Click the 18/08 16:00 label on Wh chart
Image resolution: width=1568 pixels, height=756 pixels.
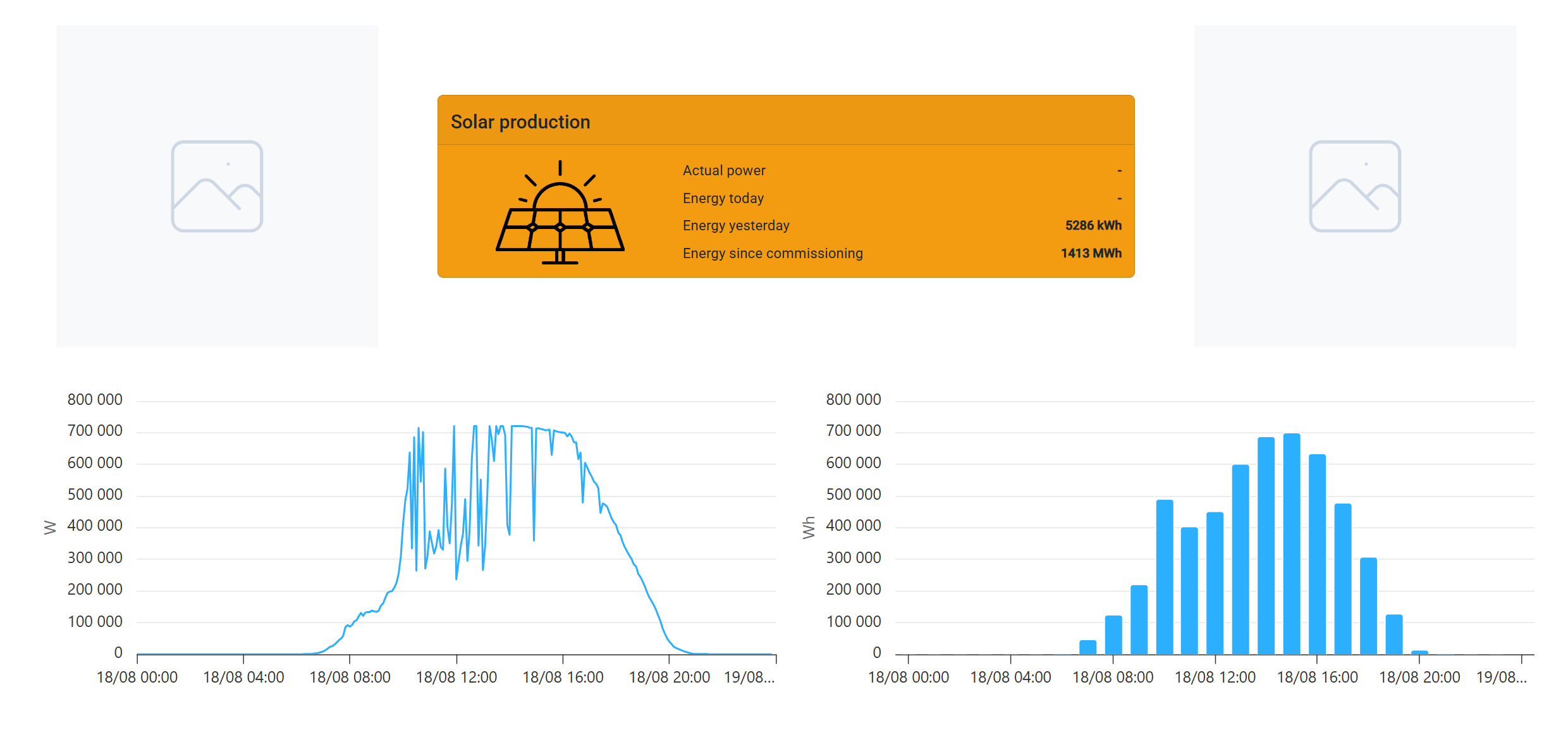1316,677
